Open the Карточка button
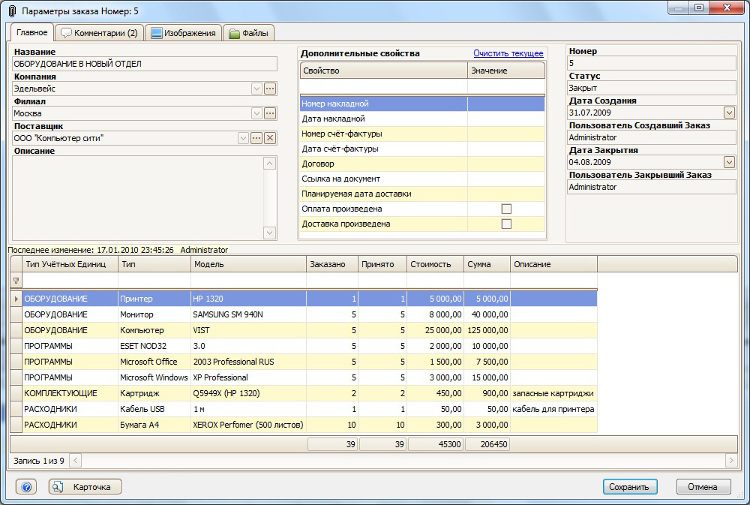The image size is (750, 505). click(x=85, y=487)
